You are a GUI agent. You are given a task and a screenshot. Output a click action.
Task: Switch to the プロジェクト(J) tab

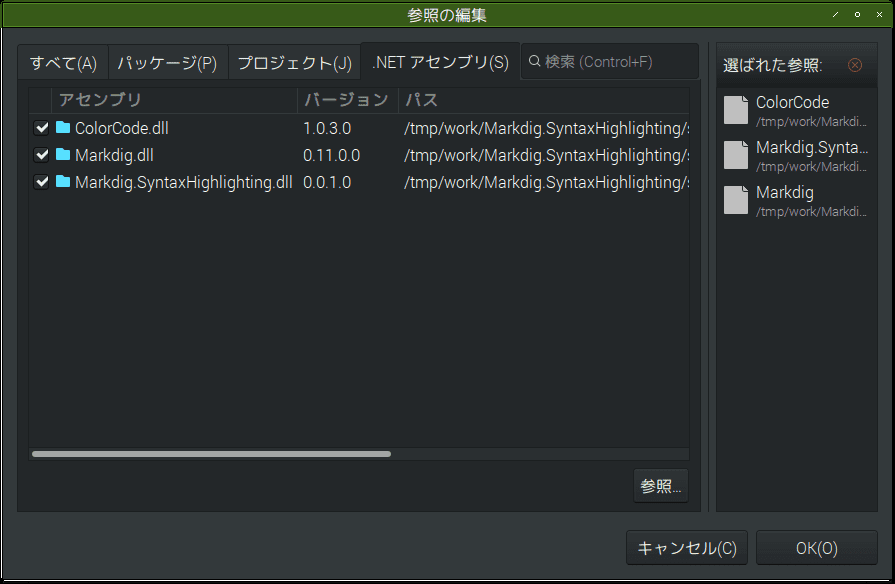pyautogui.click(x=295, y=63)
